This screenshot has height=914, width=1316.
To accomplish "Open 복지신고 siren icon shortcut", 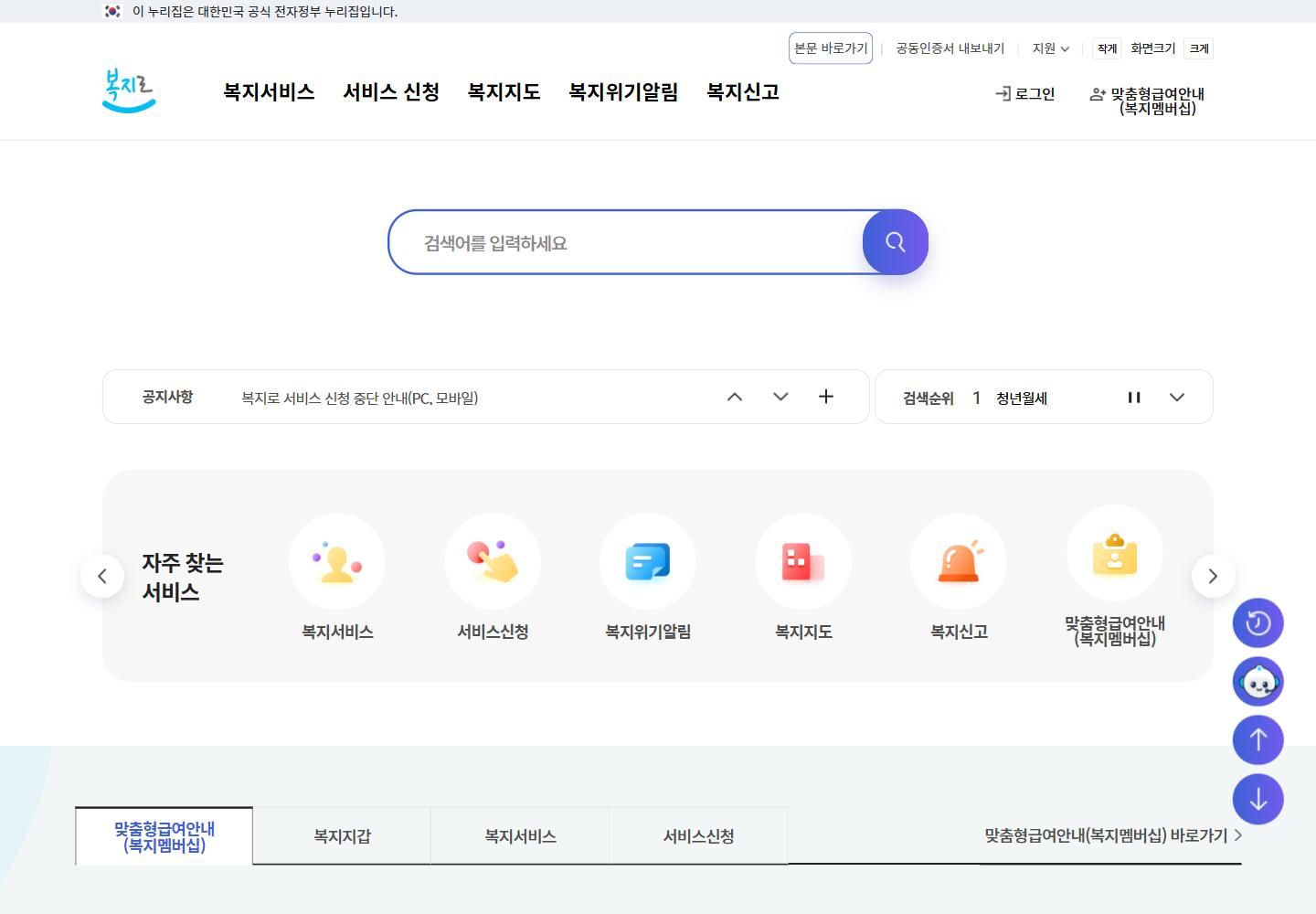I will click(959, 577).
